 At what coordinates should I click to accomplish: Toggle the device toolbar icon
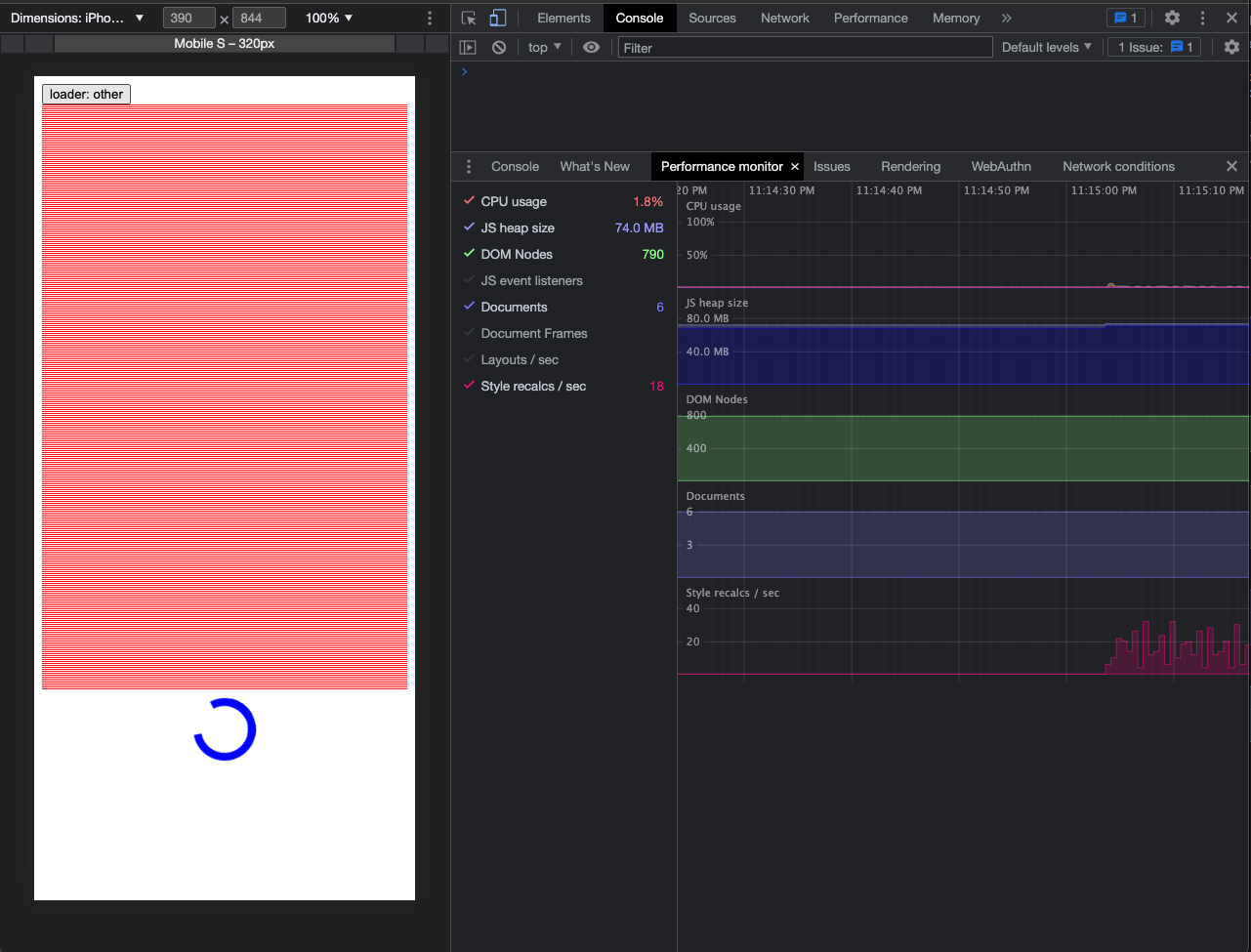pos(498,18)
